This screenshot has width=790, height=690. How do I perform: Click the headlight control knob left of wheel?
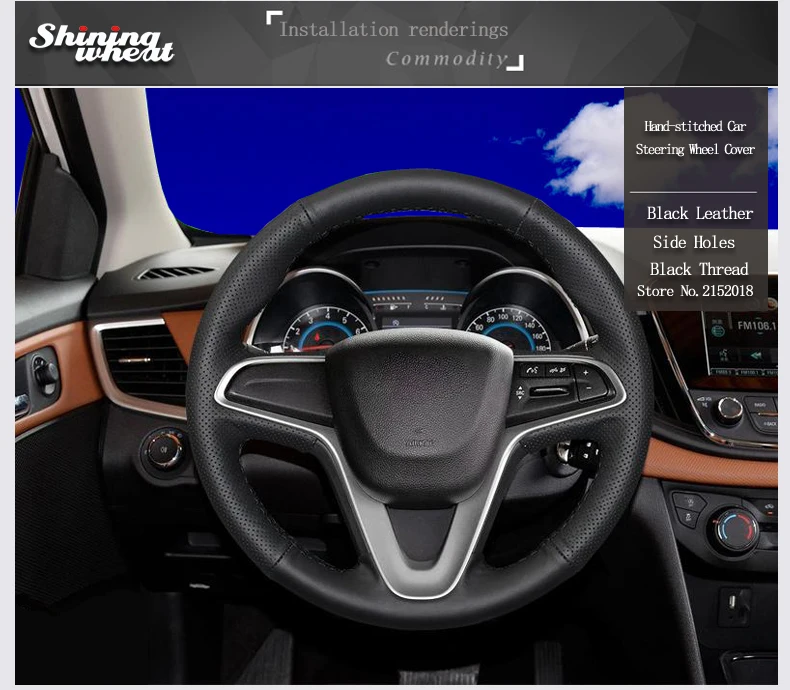coord(164,450)
